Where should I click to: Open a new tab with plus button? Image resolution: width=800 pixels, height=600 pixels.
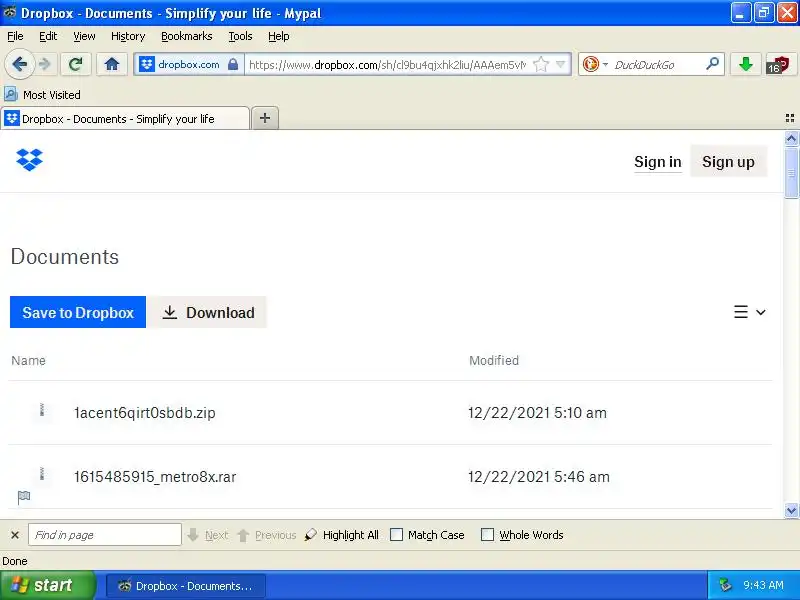click(265, 118)
